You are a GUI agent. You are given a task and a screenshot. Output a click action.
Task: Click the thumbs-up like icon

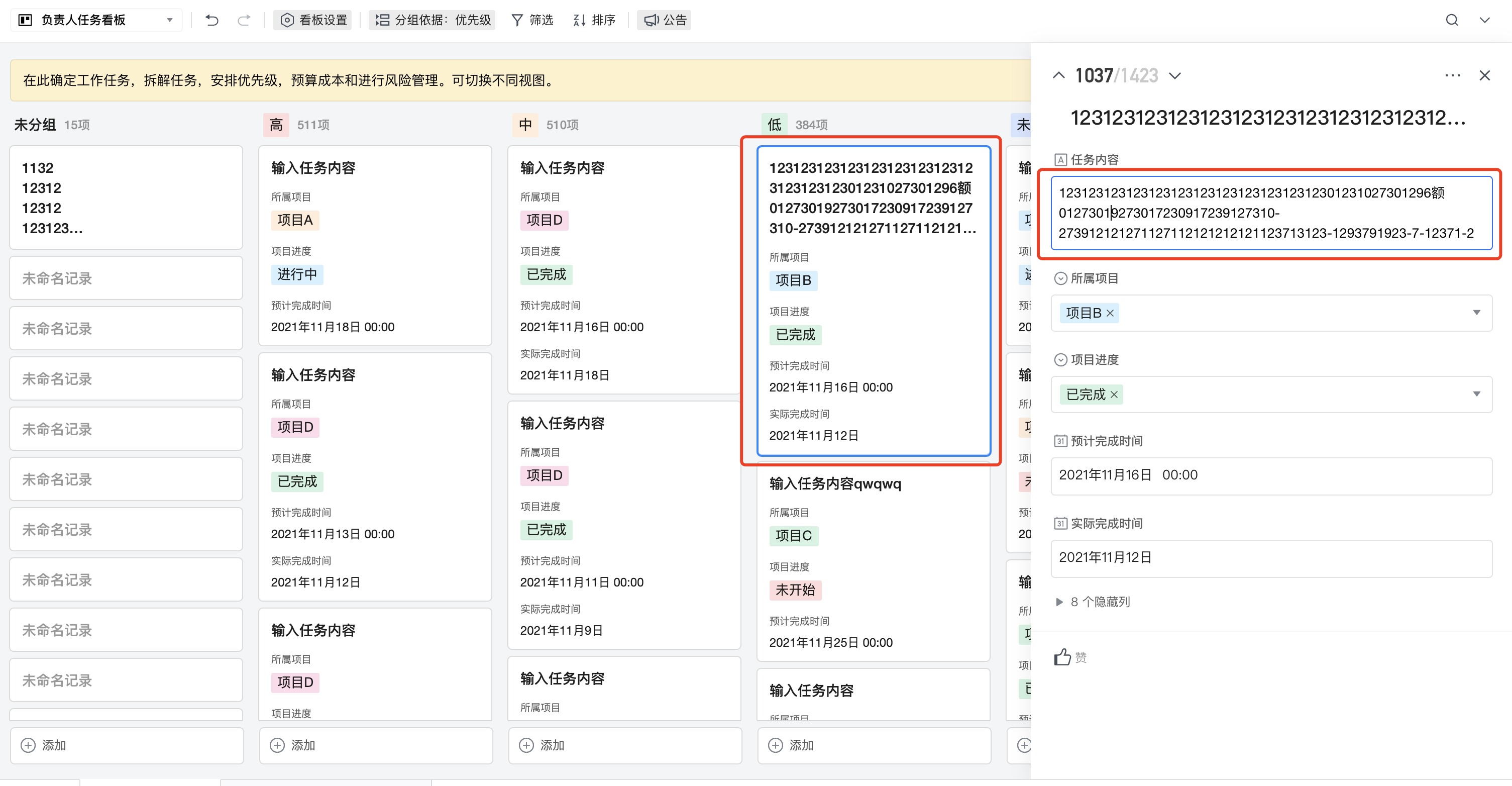pyautogui.click(x=1062, y=657)
